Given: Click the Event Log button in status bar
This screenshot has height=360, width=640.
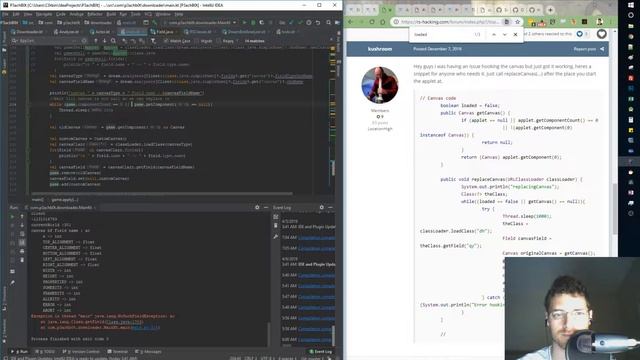Looking at the screenshot, I should click(x=321, y=351).
